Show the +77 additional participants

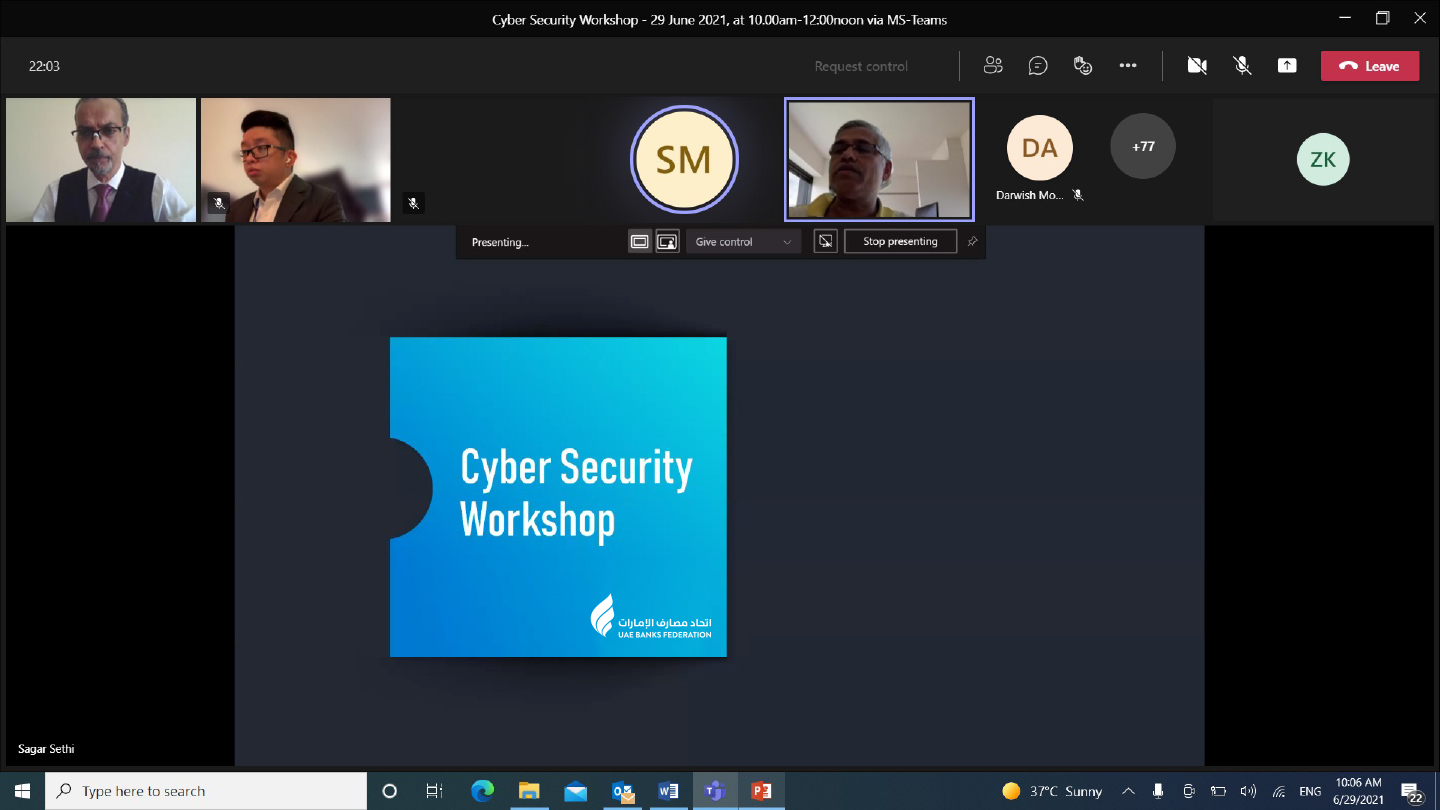pos(1143,147)
